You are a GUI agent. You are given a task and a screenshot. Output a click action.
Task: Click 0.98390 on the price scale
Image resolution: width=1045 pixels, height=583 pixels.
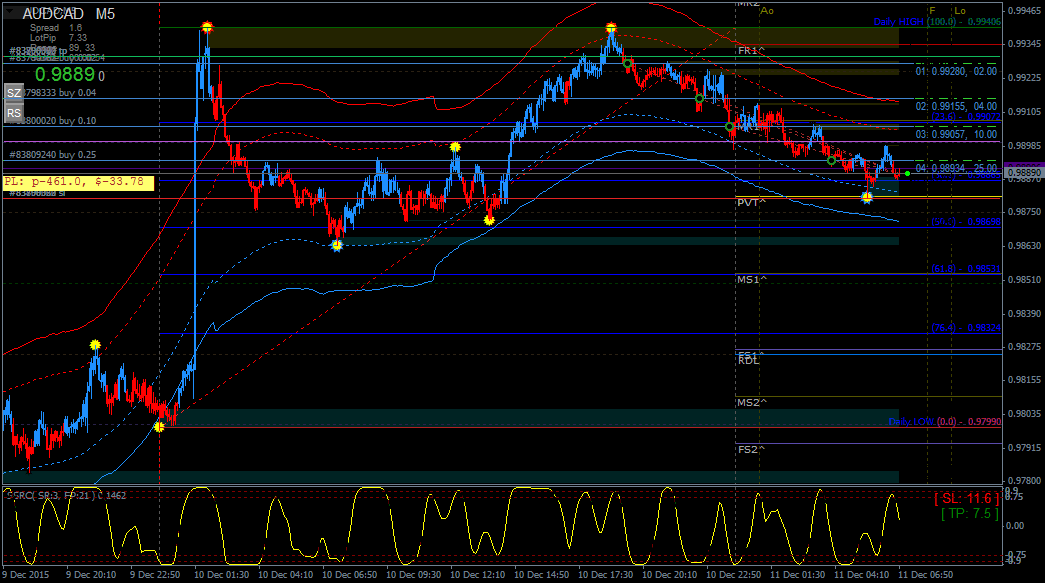(x=1024, y=314)
